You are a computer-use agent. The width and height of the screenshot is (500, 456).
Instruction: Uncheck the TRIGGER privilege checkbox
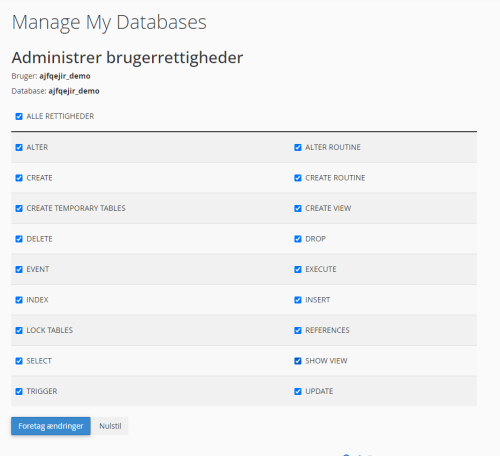tap(19, 391)
